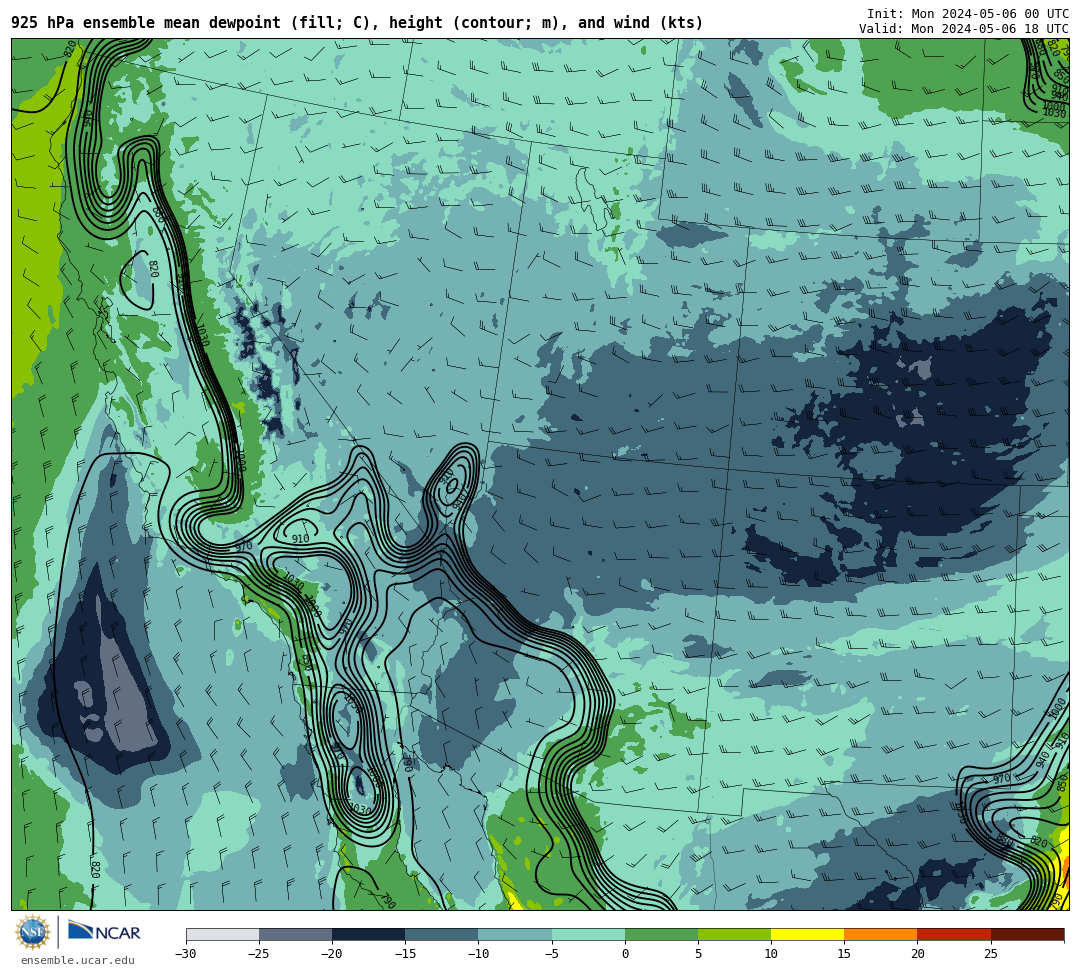The height and width of the screenshot is (973, 1080).
Task: Pick the -15 to -10 steel blue swatch
Action: pyautogui.click(x=442, y=934)
